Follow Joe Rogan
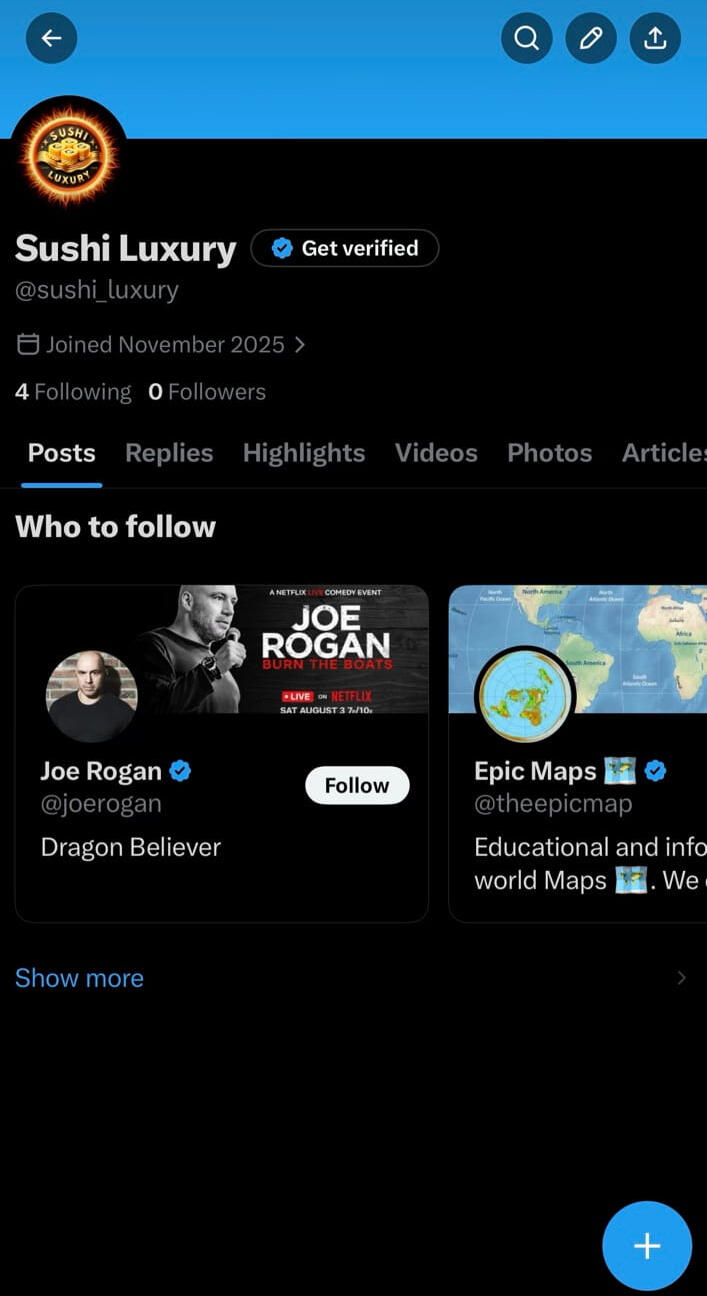This screenshot has height=1296, width=707. click(x=357, y=786)
